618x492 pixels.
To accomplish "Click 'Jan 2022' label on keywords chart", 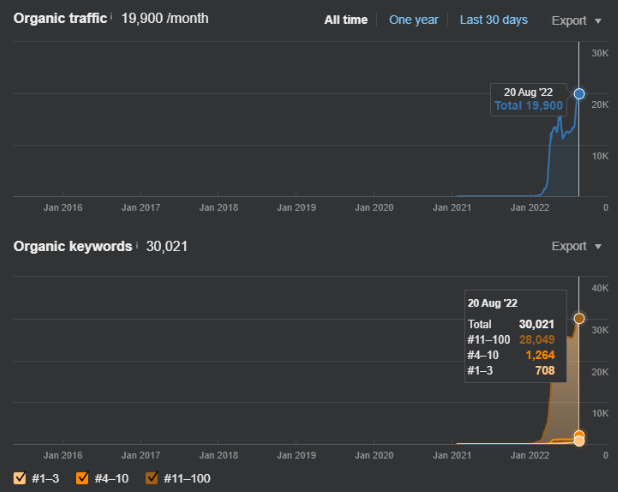I will (530, 455).
